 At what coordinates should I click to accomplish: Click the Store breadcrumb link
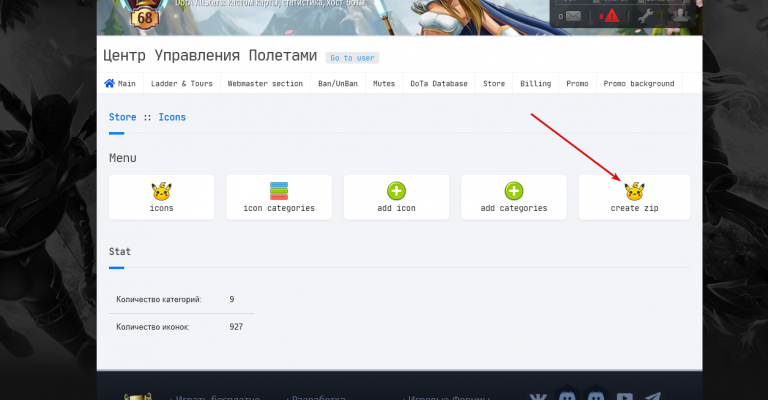[x=122, y=117]
